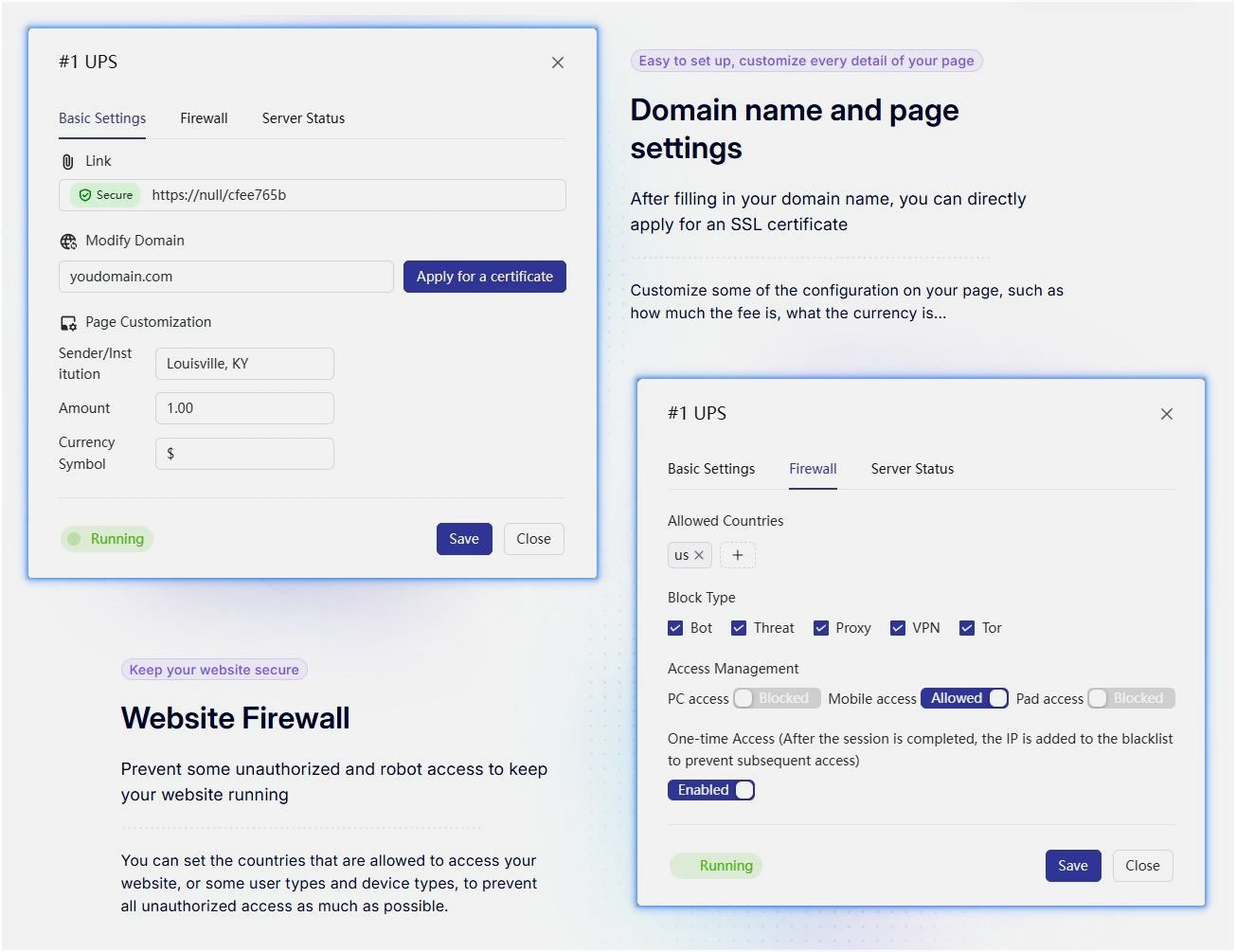This screenshot has height=952, width=1236.
Task: Click the Page Customization icon
Action: 68,323
